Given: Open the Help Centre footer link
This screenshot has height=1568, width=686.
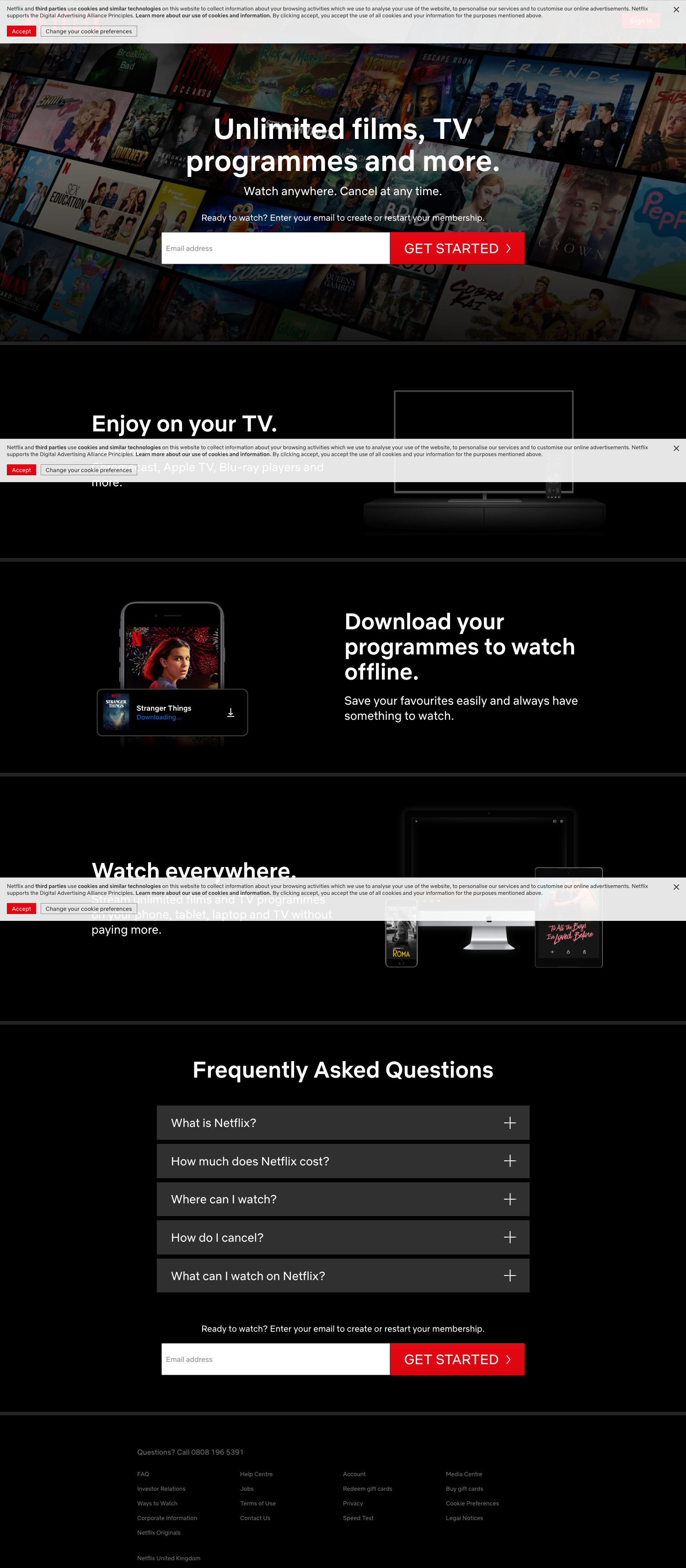Looking at the screenshot, I should pos(256,1474).
